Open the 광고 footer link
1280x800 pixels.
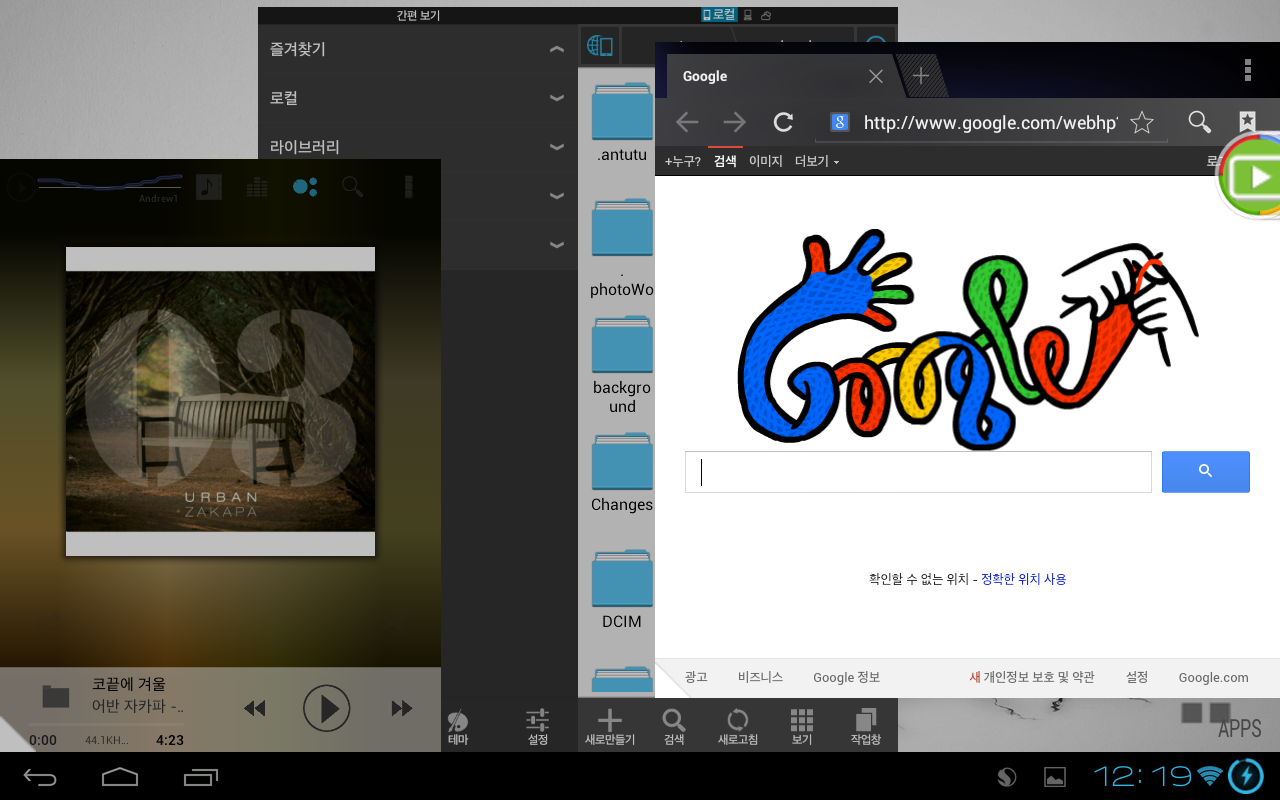click(x=696, y=677)
